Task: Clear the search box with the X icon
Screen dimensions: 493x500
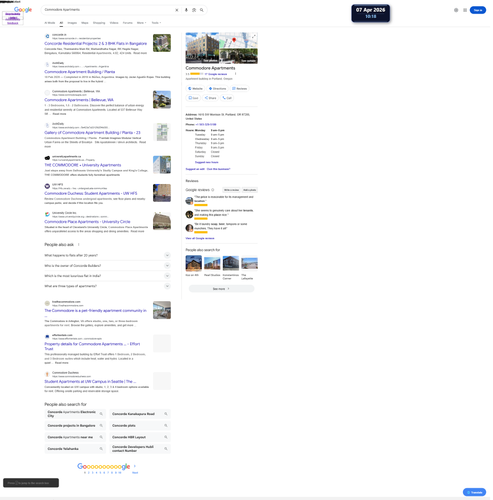Action: [177, 10]
